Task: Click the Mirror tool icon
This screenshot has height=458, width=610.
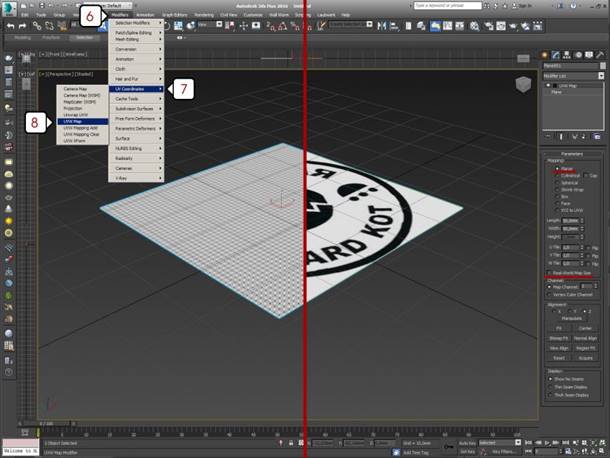Action: coord(382,26)
